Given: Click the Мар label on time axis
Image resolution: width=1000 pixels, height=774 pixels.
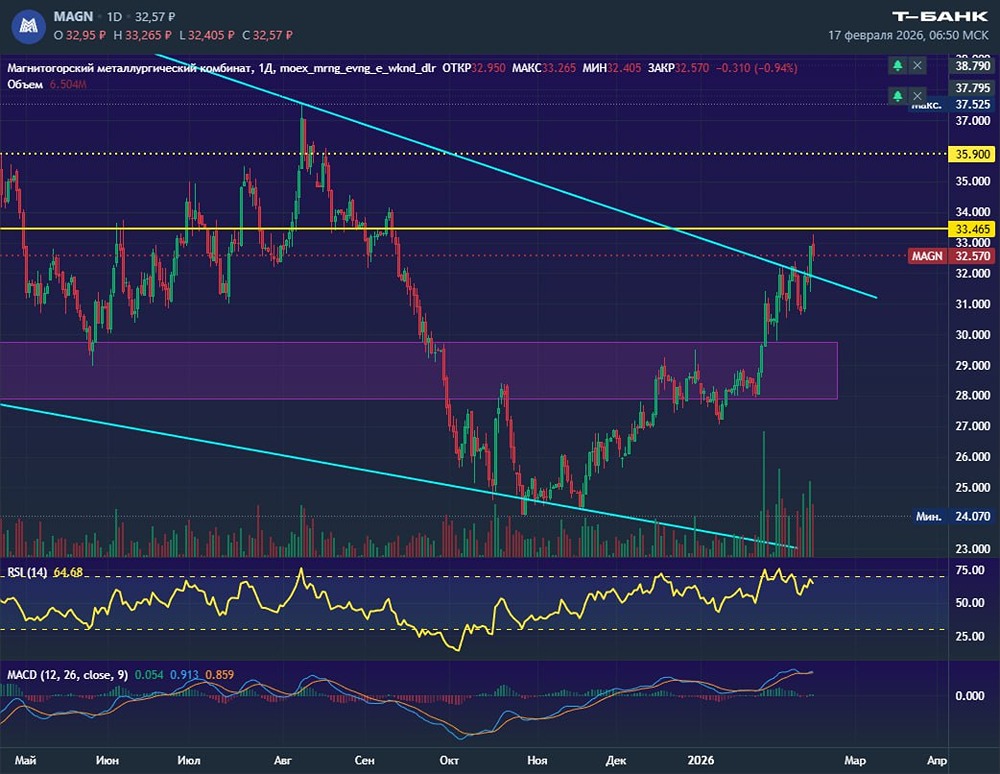Looking at the screenshot, I should tap(855, 760).
